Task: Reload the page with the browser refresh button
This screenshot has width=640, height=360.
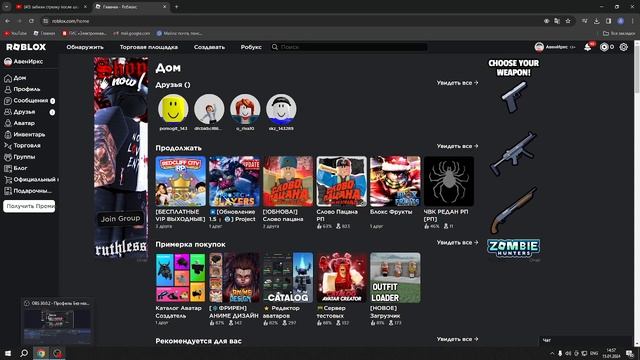Action: coord(31,21)
